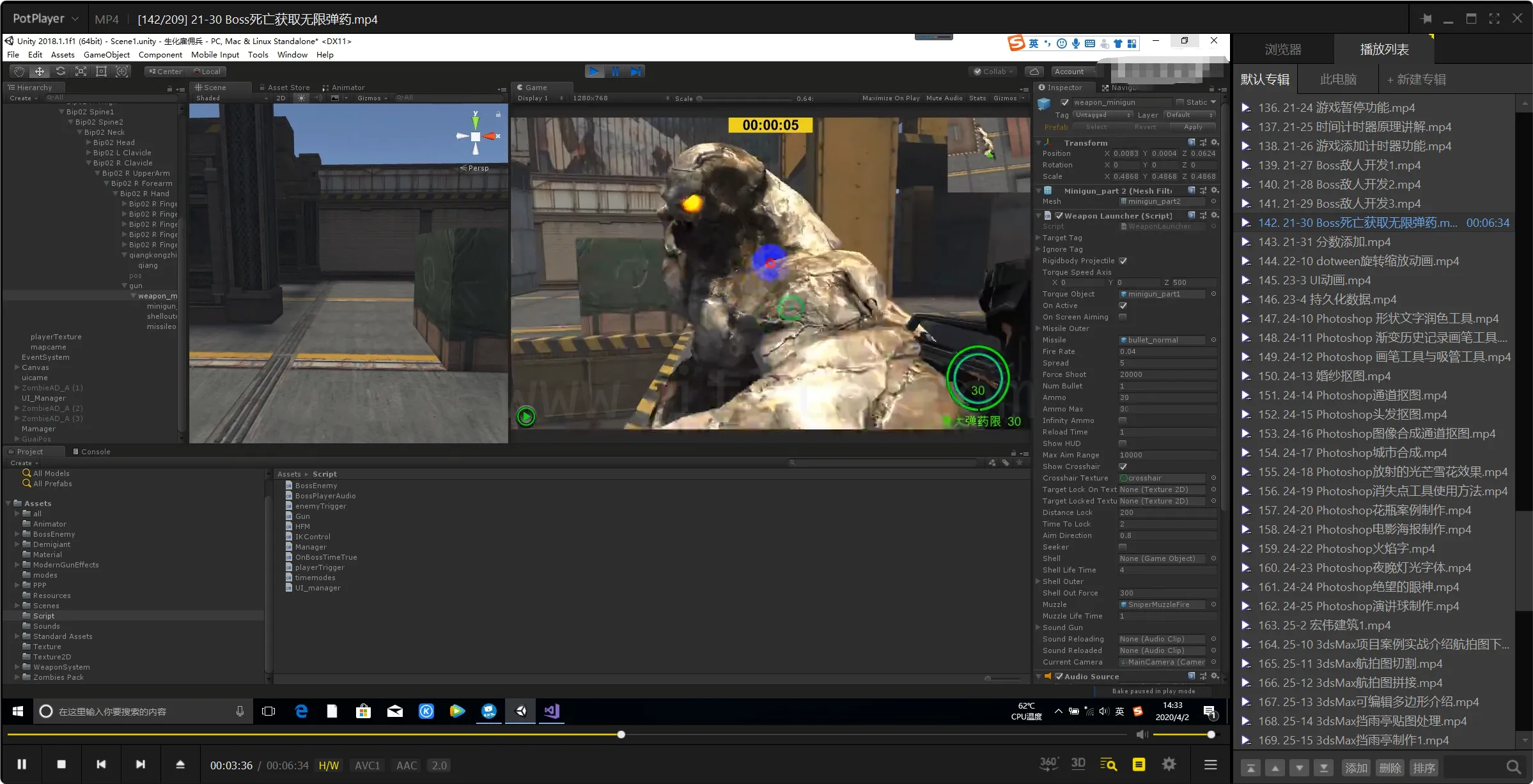Click the Prefab Apply button
Screen dimensions: 1533x784
(x=1193, y=127)
